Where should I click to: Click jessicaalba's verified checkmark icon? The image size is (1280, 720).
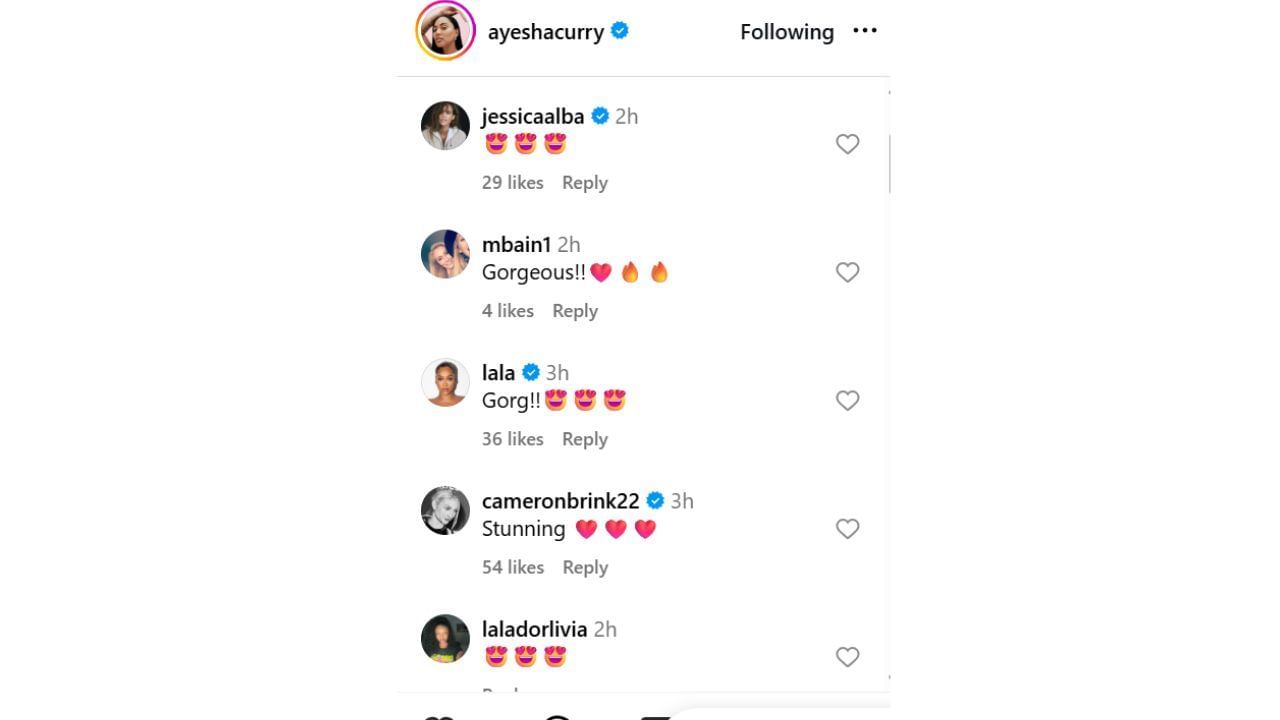click(x=600, y=116)
